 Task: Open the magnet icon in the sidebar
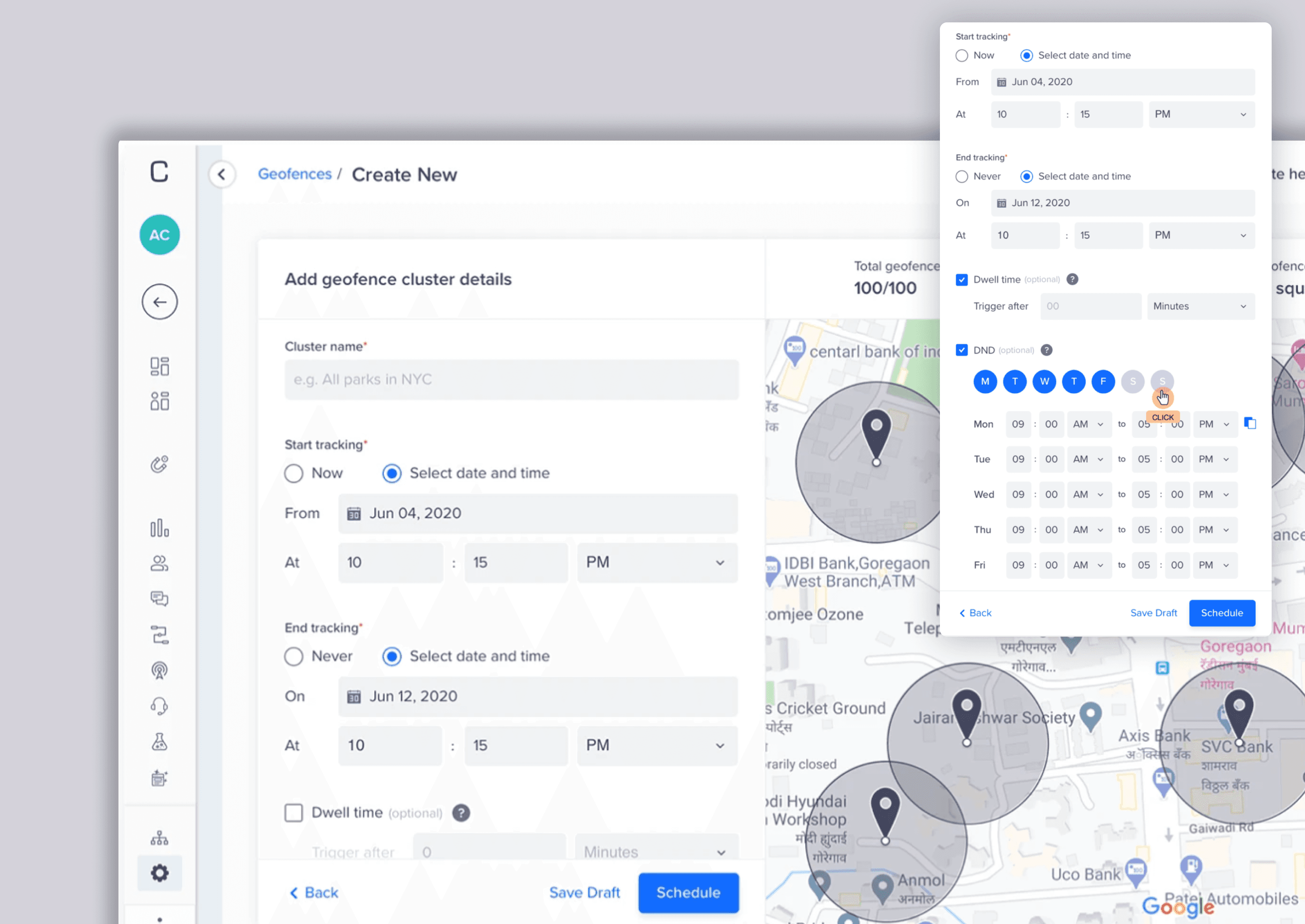click(x=159, y=464)
